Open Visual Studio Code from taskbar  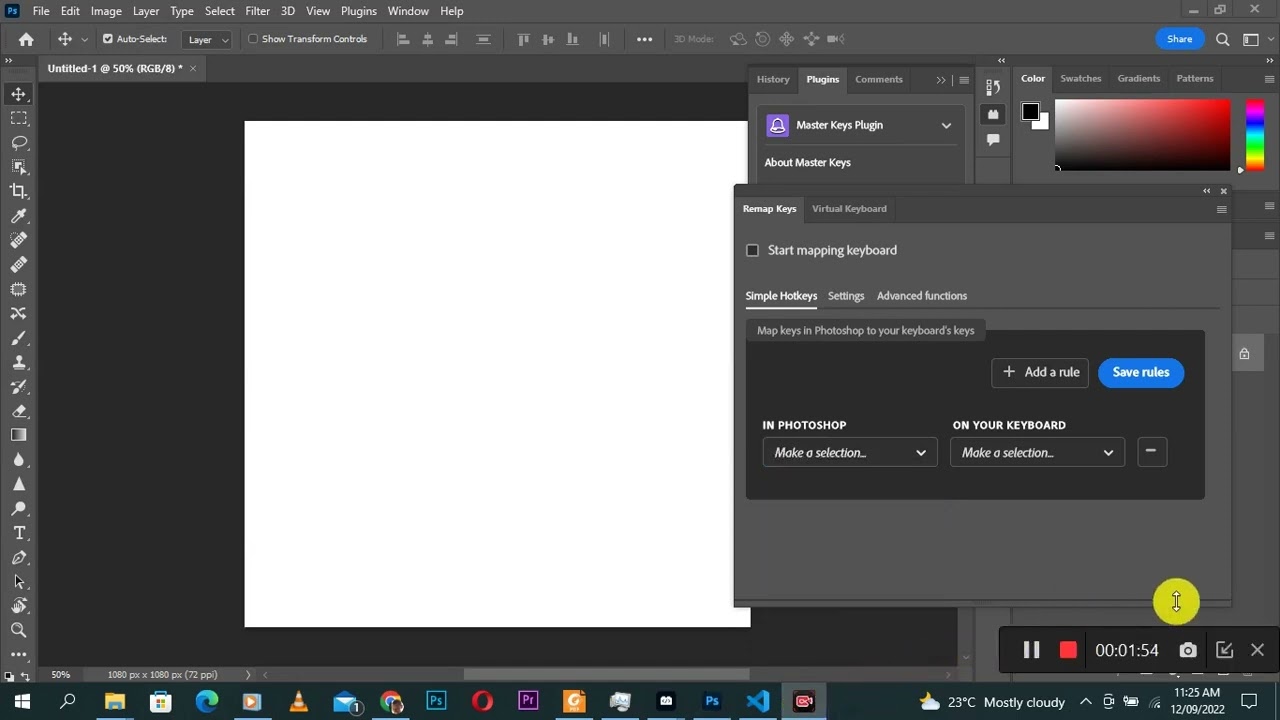pos(758,701)
